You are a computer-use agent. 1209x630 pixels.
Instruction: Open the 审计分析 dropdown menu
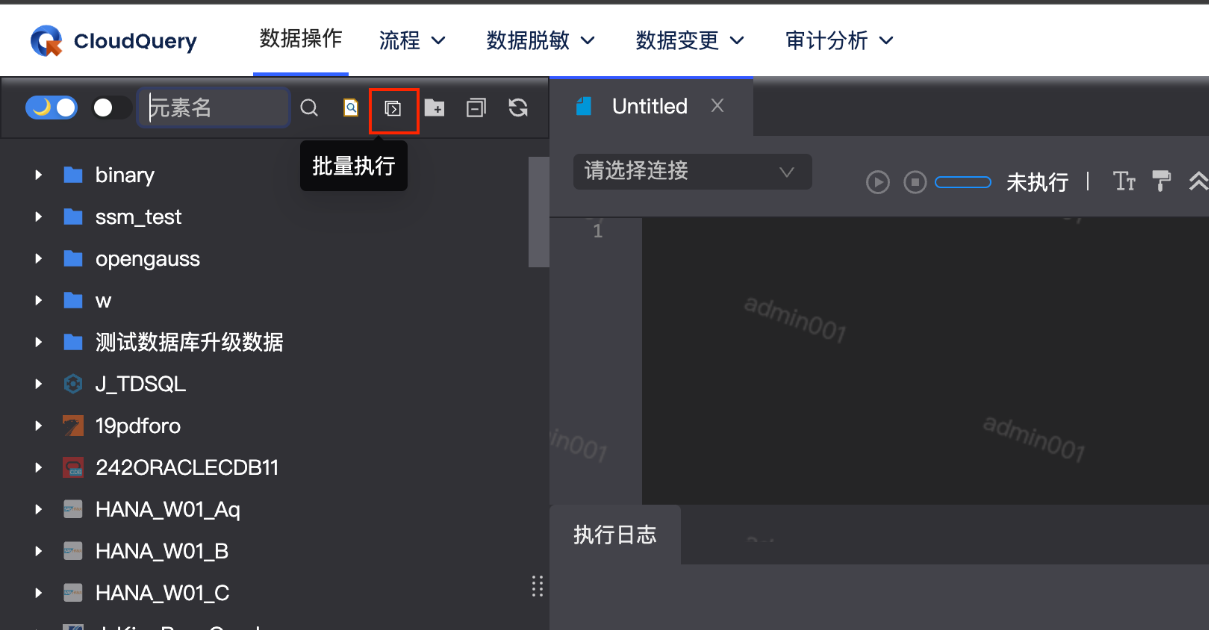click(840, 40)
